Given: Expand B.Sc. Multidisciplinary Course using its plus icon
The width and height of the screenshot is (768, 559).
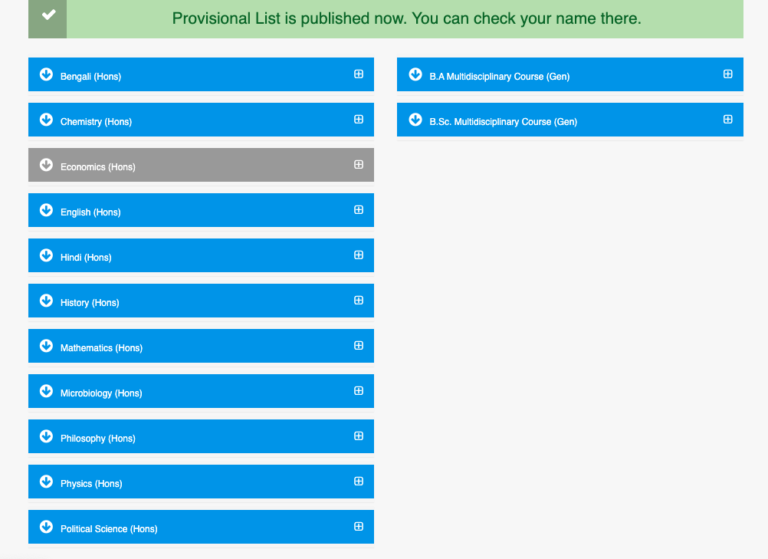Looking at the screenshot, I should [727, 119].
